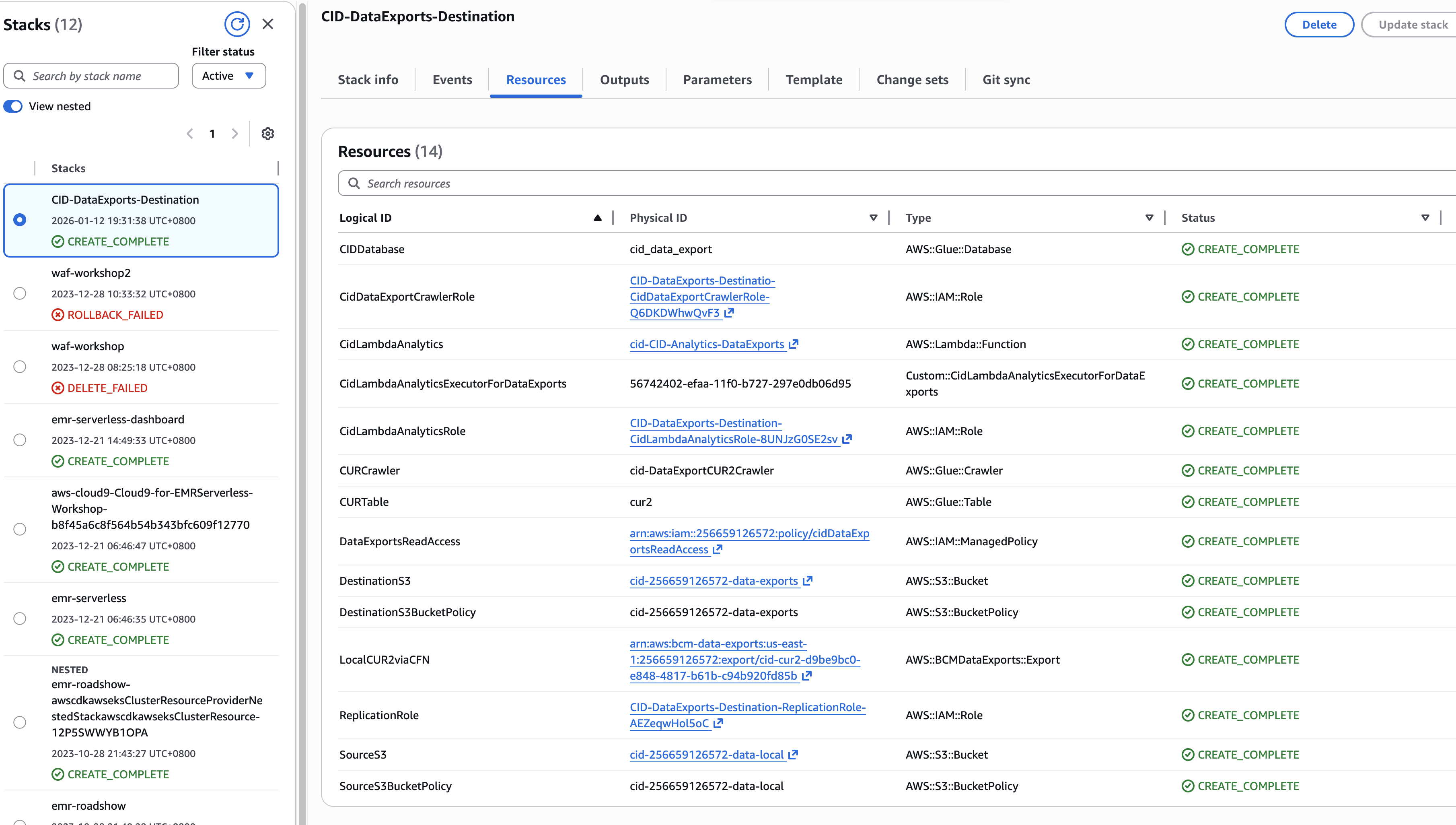Refresh the stacks list
Viewport: 1456px width, 825px height.
pyautogui.click(x=237, y=24)
